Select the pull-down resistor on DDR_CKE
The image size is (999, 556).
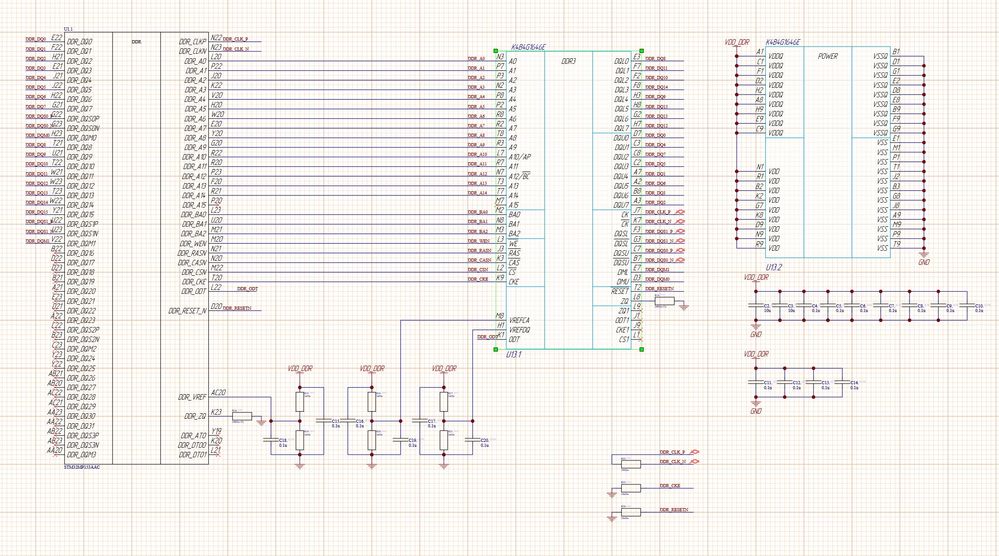click(x=630, y=488)
